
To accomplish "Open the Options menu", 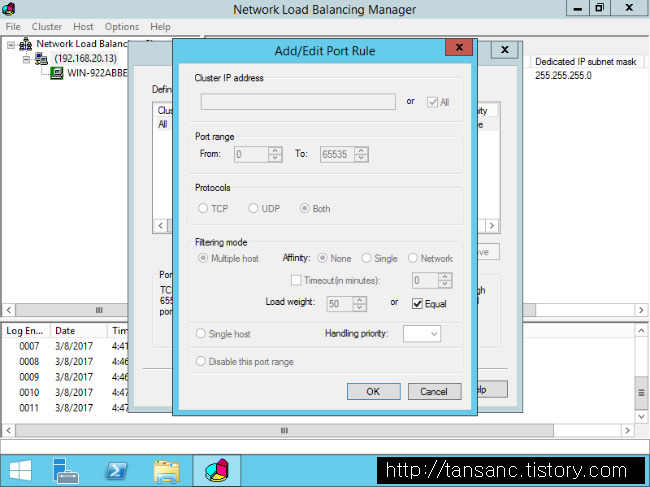I will click(x=121, y=27).
